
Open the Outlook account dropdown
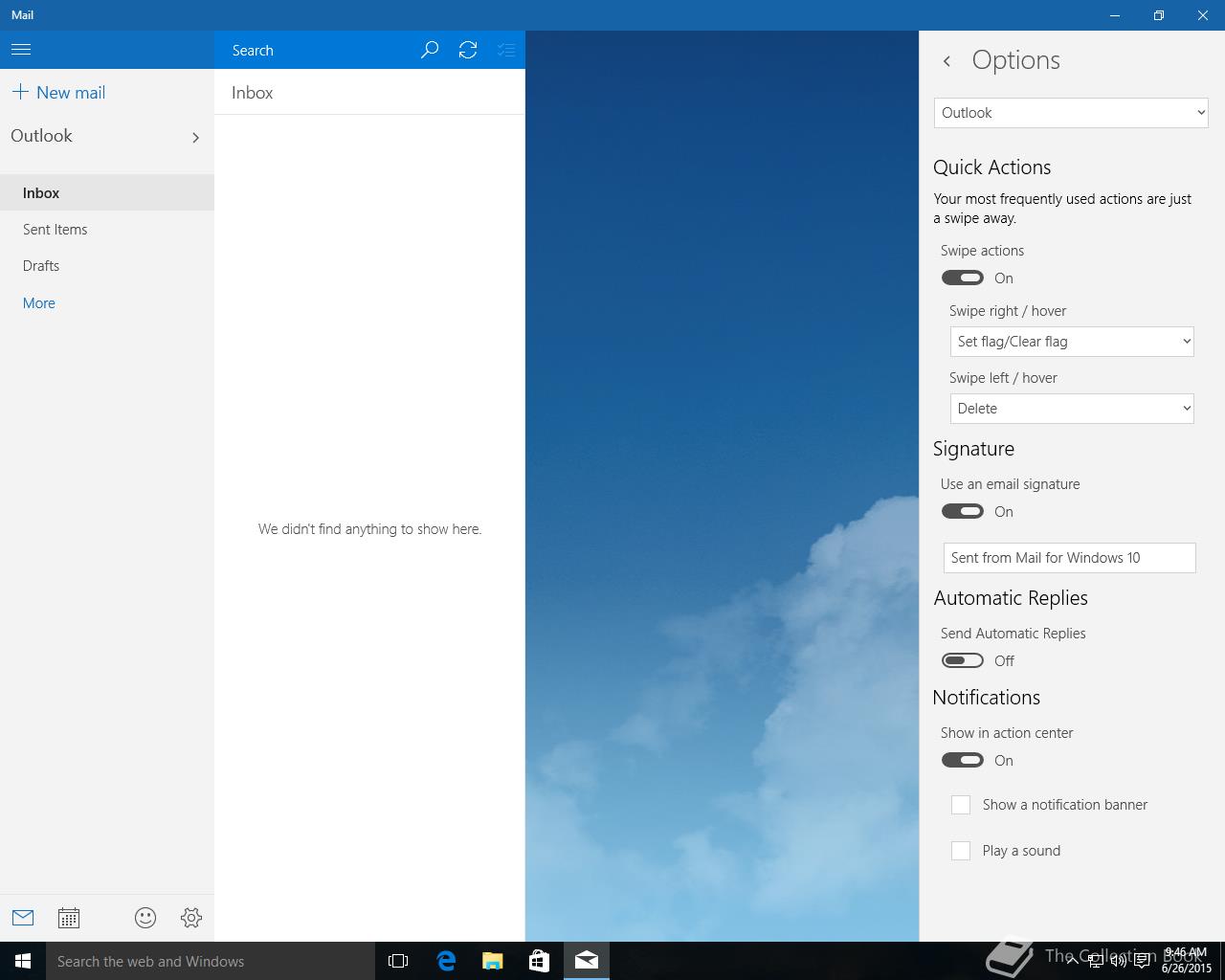pyautogui.click(x=1071, y=113)
